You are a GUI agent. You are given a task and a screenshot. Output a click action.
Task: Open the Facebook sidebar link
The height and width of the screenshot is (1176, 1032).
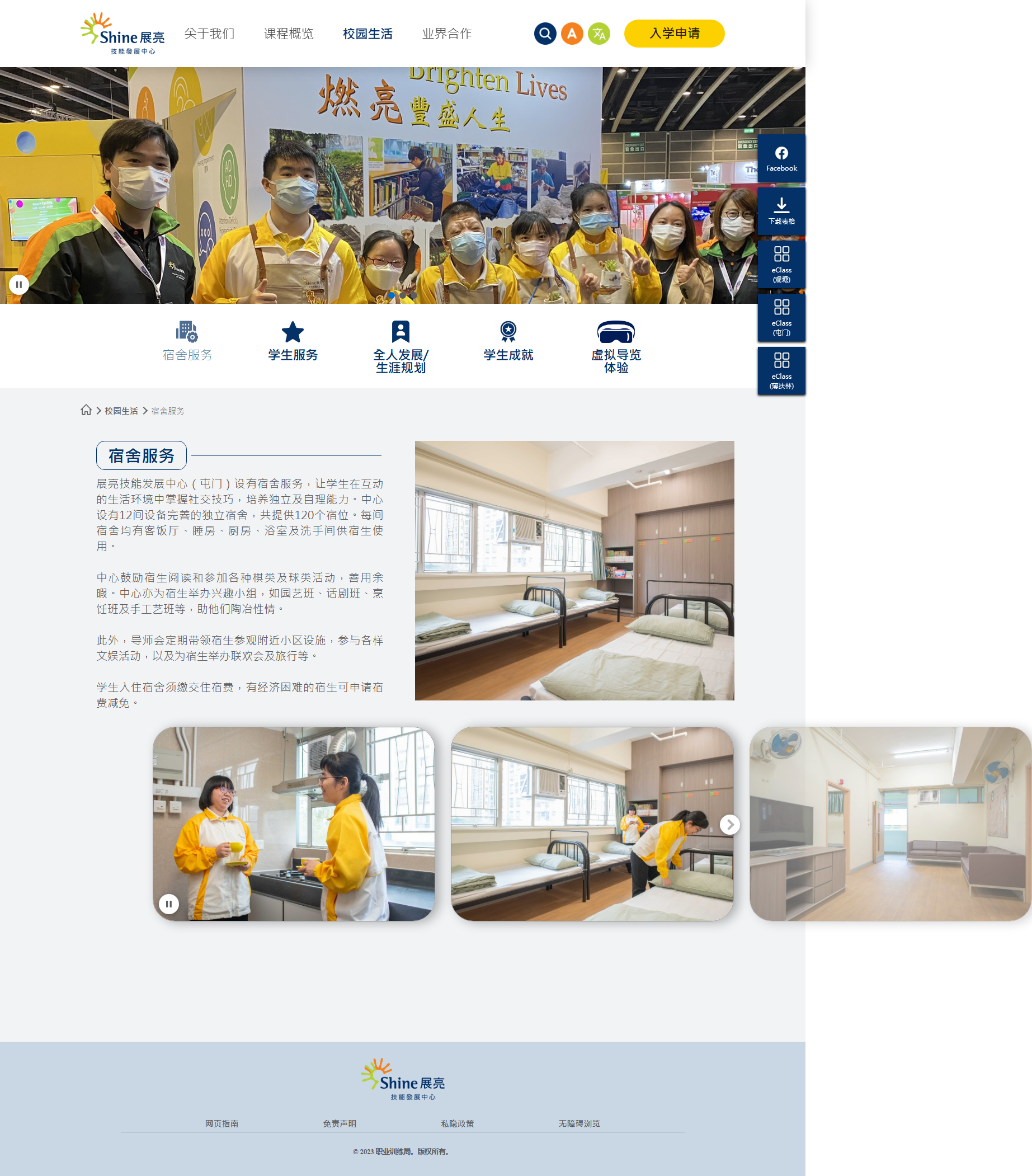[x=781, y=158]
